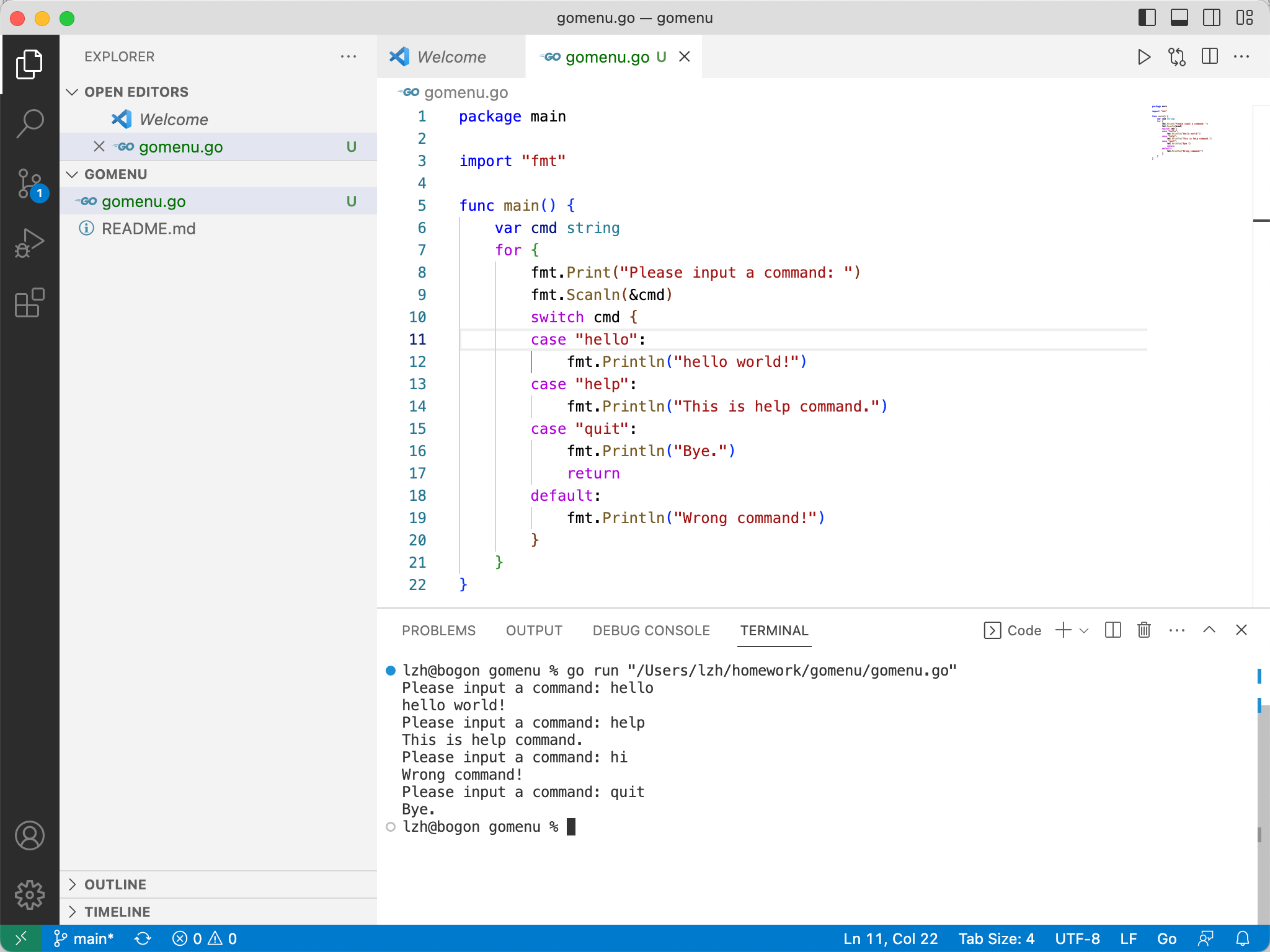The width and height of the screenshot is (1270, 952).
Task: Open Manage gear settings icon
Action: pyautogui.click(x=29, y=894)
